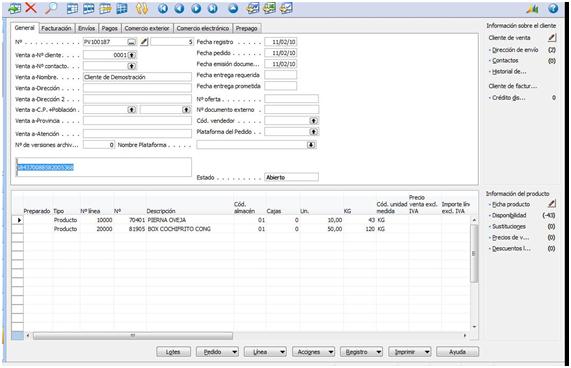Open lookup for Plataforma del Pedido
571x368 pixels.
[x=314, y=131]
